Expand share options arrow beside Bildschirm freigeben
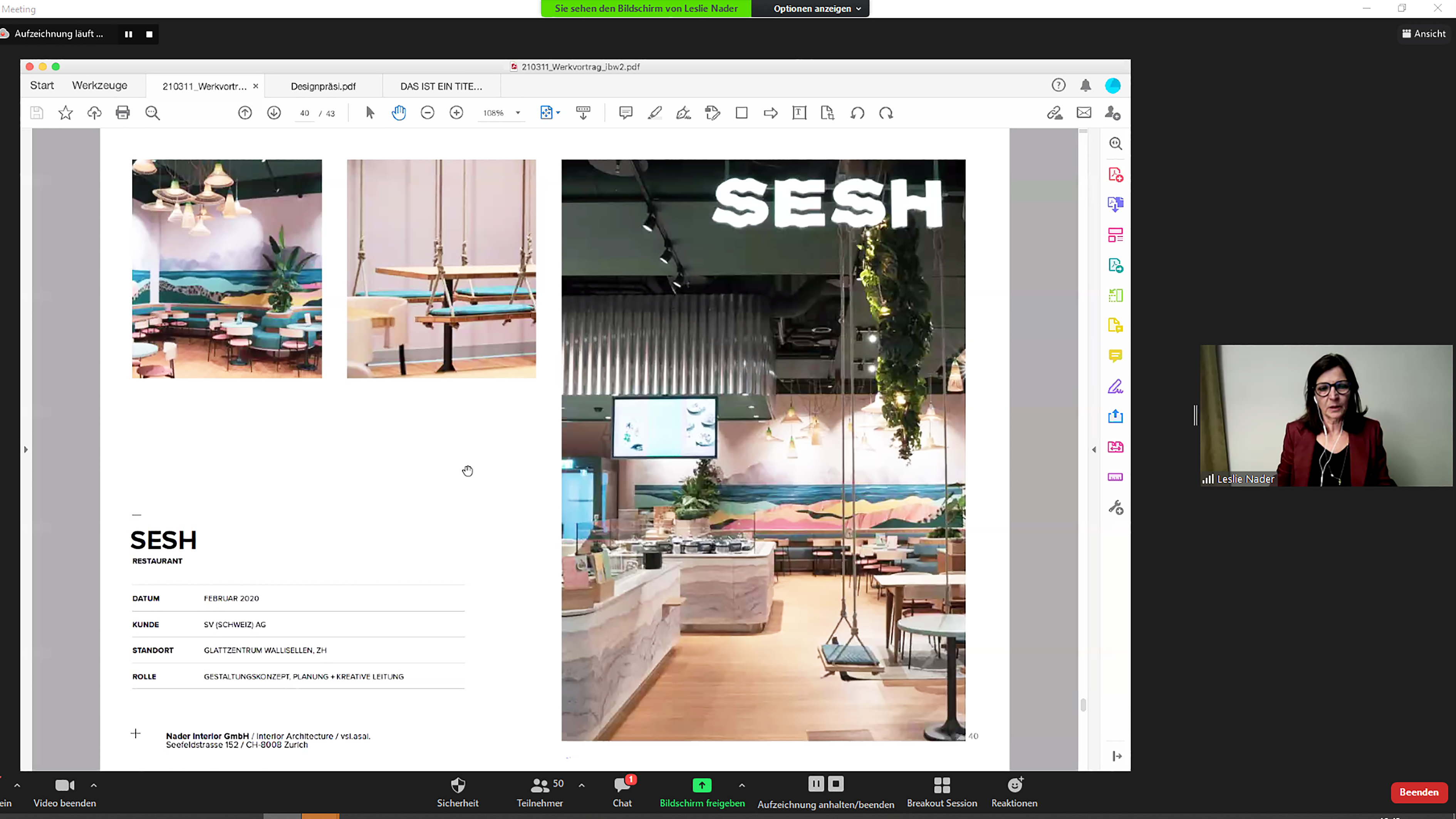The image size is (1456, 819). pos(741,785)
